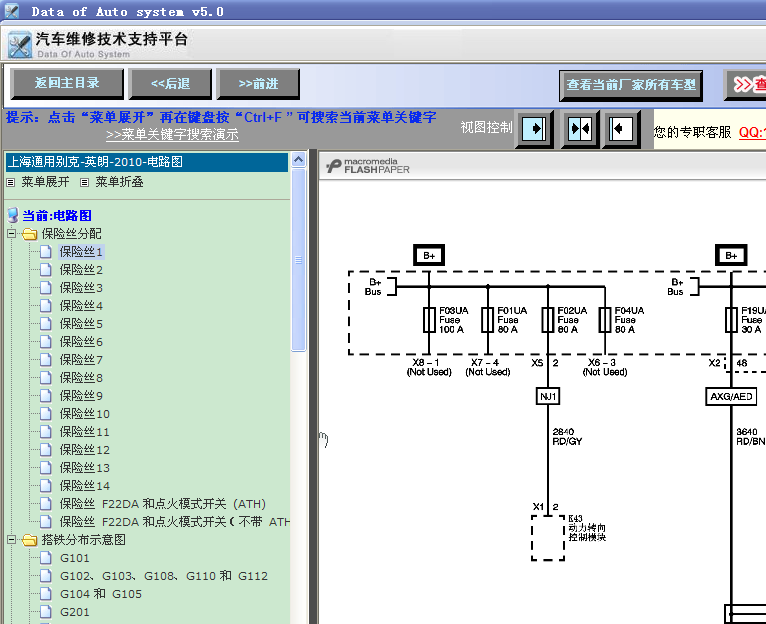This screenshot has width=766, height=624.
Task: Click the F02UA Fuse 80 A label
Action: 572,320
